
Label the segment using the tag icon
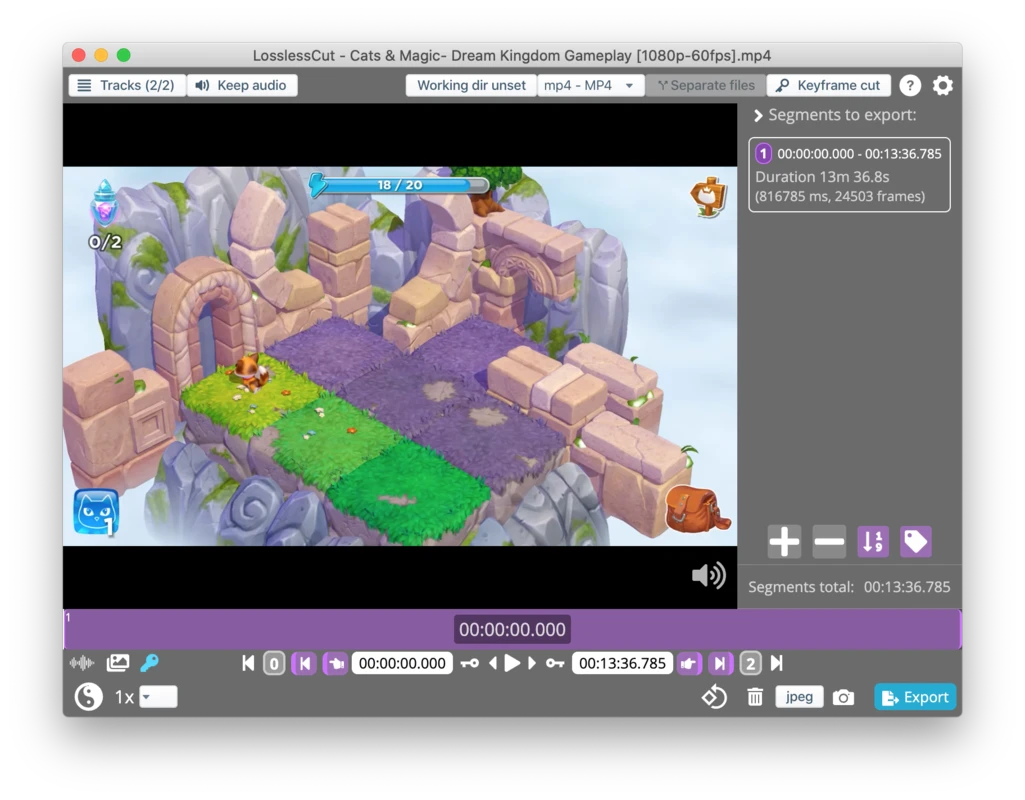916,542
